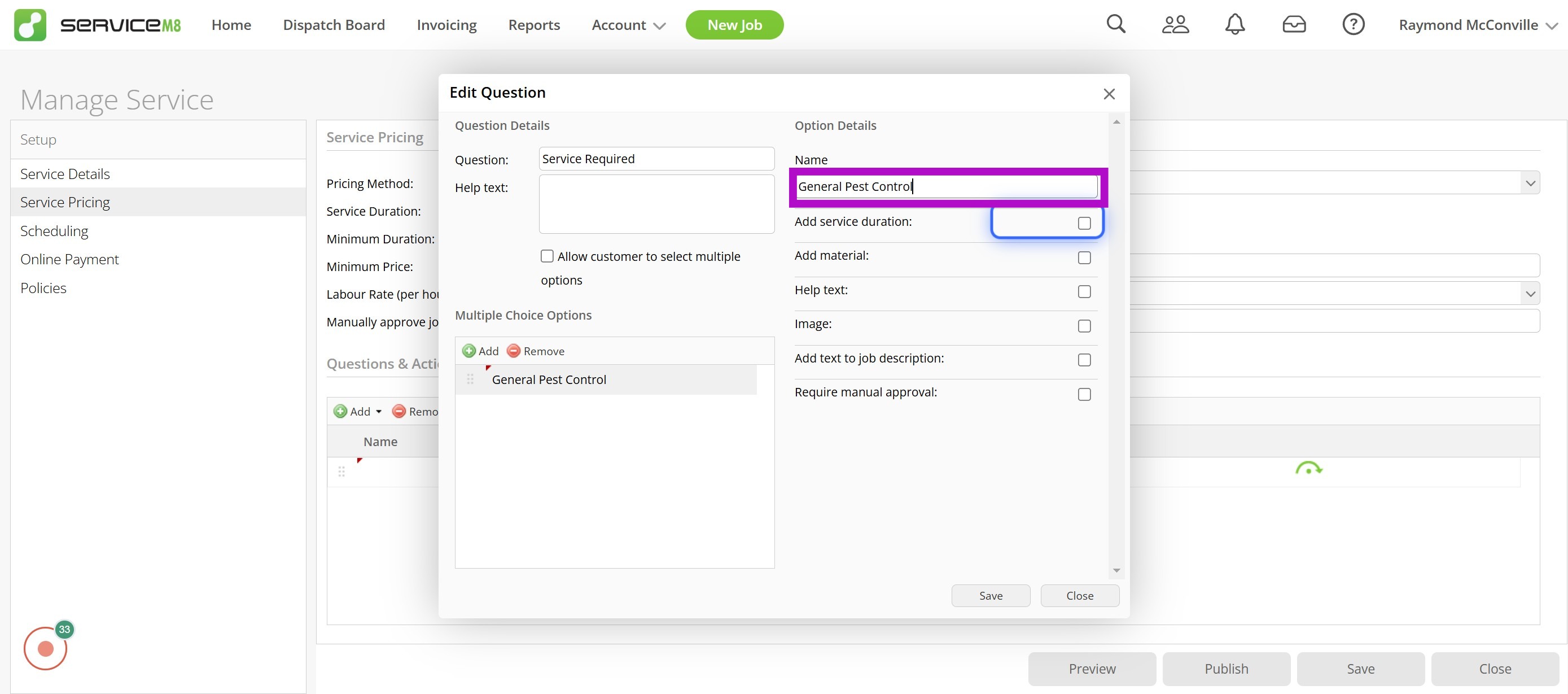
Task: Click the New Job button
Action: [734, 25]
